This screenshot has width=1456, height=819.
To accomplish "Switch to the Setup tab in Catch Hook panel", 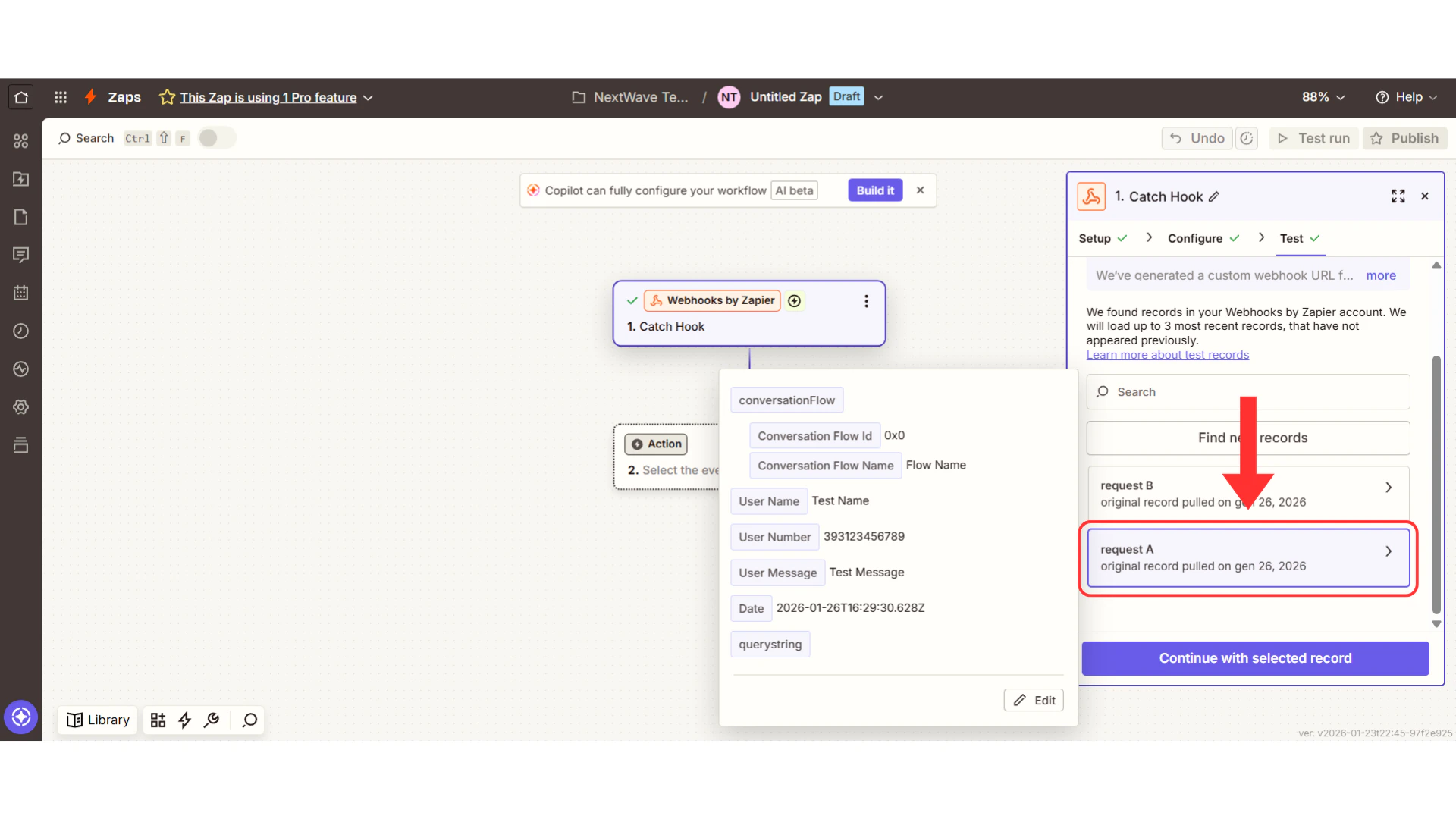I will [x=1096, y=238].
